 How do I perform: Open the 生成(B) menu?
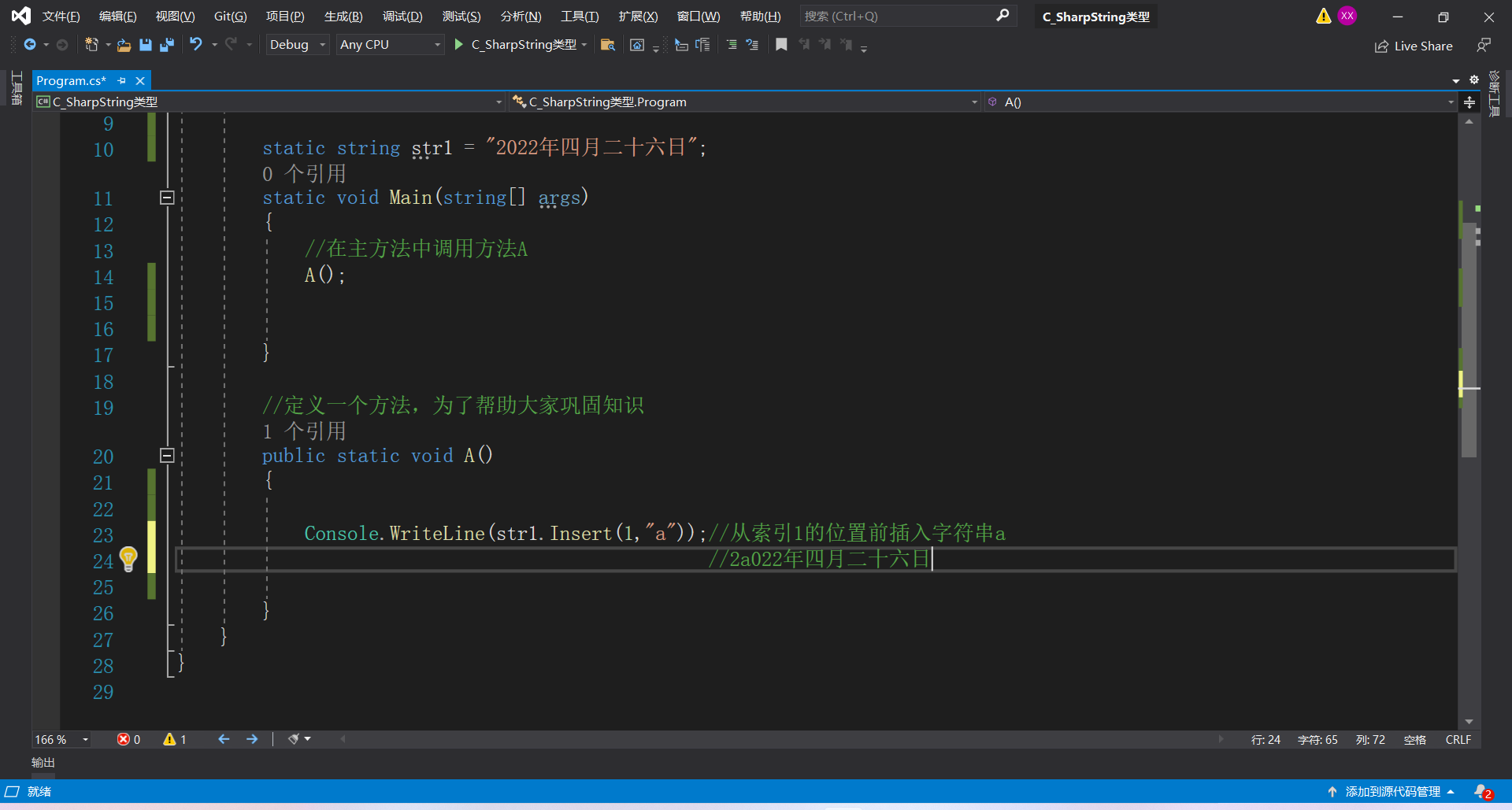[343, 17]
